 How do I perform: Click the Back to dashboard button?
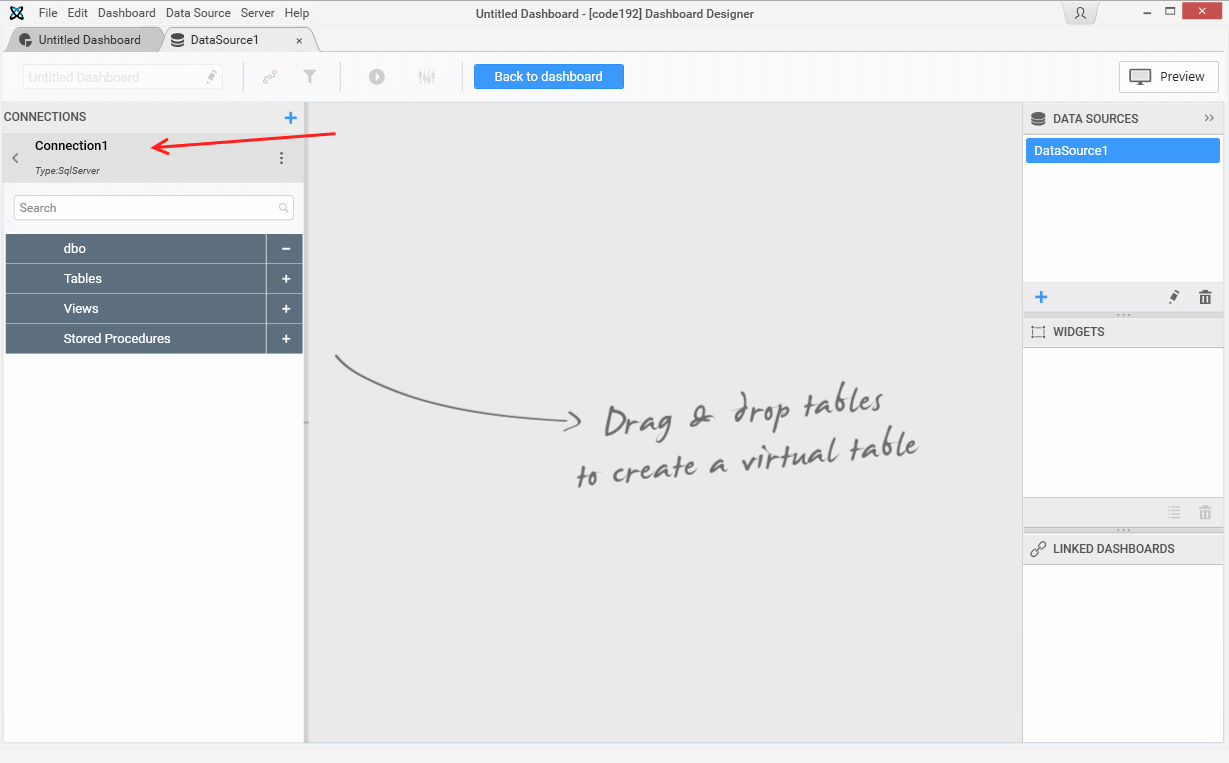[549, 76]
